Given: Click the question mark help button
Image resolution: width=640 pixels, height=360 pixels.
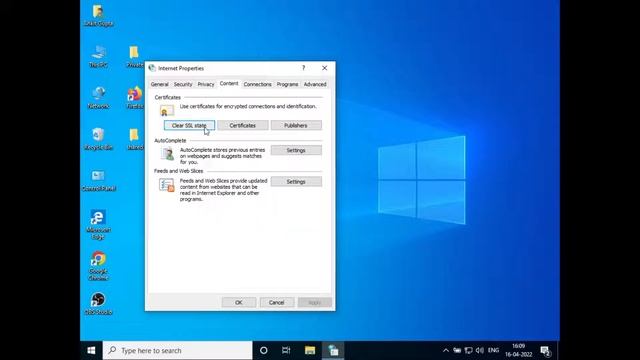Looking at the screenshot, I should 303,68.
